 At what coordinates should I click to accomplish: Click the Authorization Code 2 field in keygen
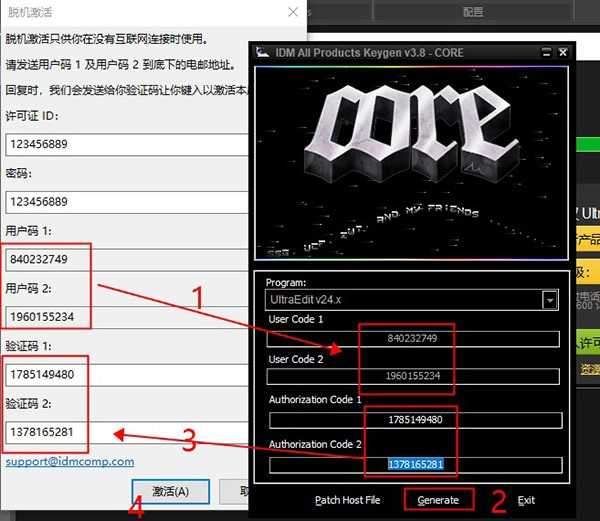(x=416, y=465)
